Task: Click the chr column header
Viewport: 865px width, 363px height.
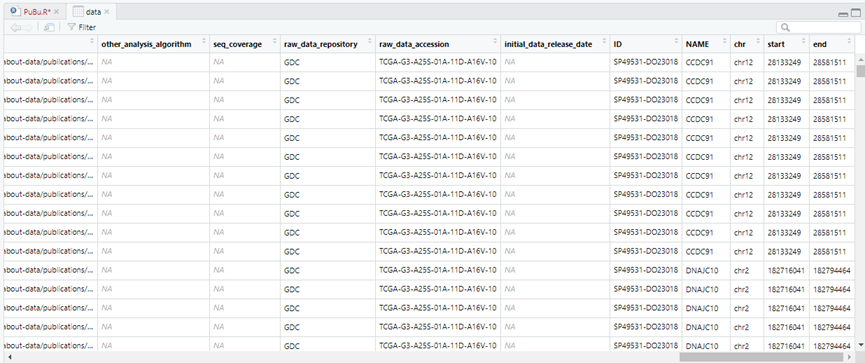Action: click(x=746, y=44)
